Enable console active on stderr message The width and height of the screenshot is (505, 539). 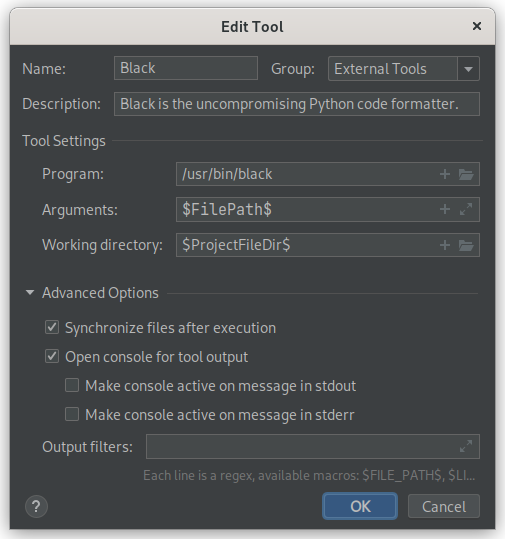[x=72, y=414]
